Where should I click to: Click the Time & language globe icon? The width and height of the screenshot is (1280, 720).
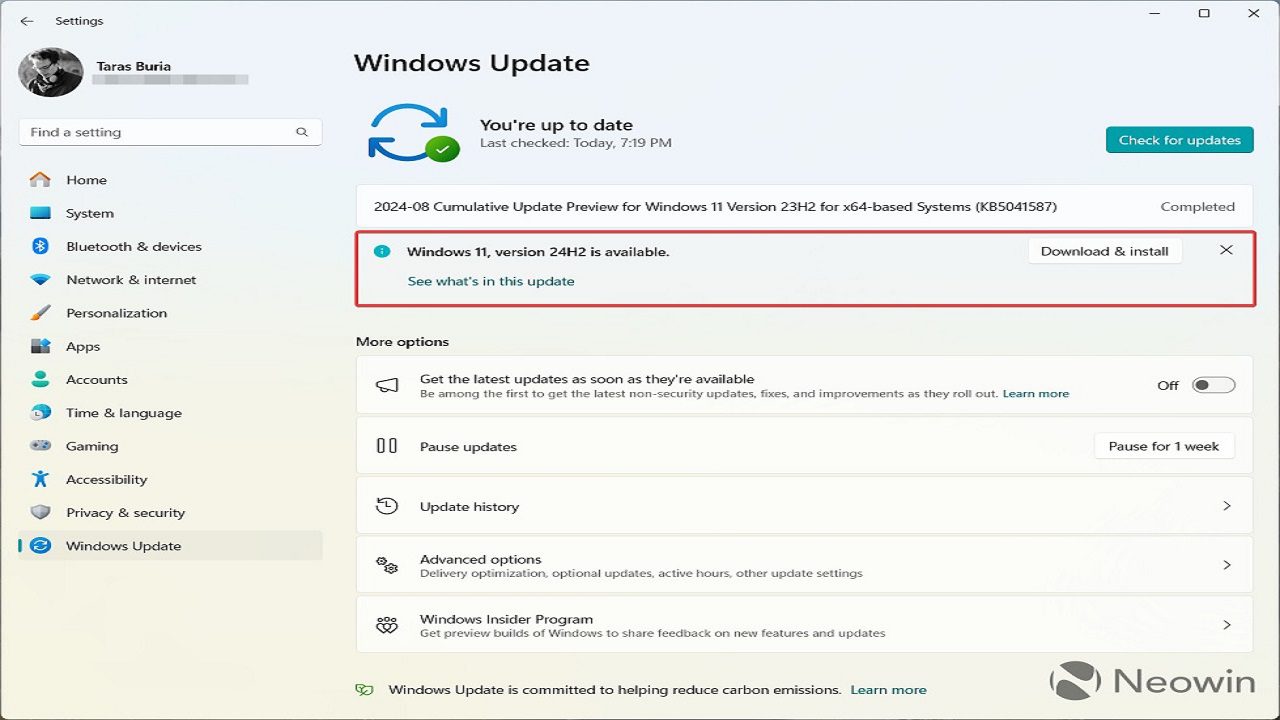(40, 413)
